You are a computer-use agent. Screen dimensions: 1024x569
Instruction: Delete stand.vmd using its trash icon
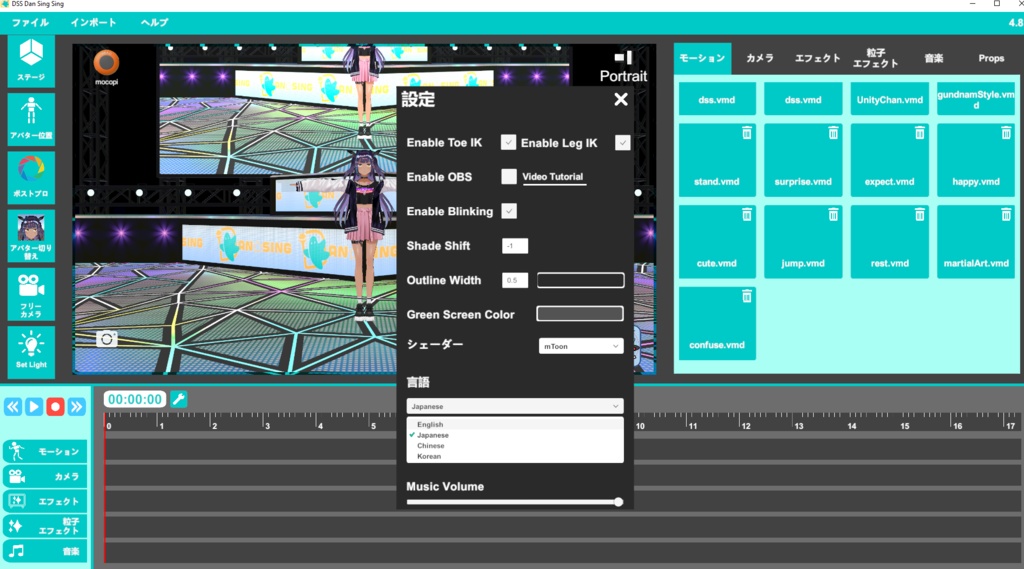[746, 133]
